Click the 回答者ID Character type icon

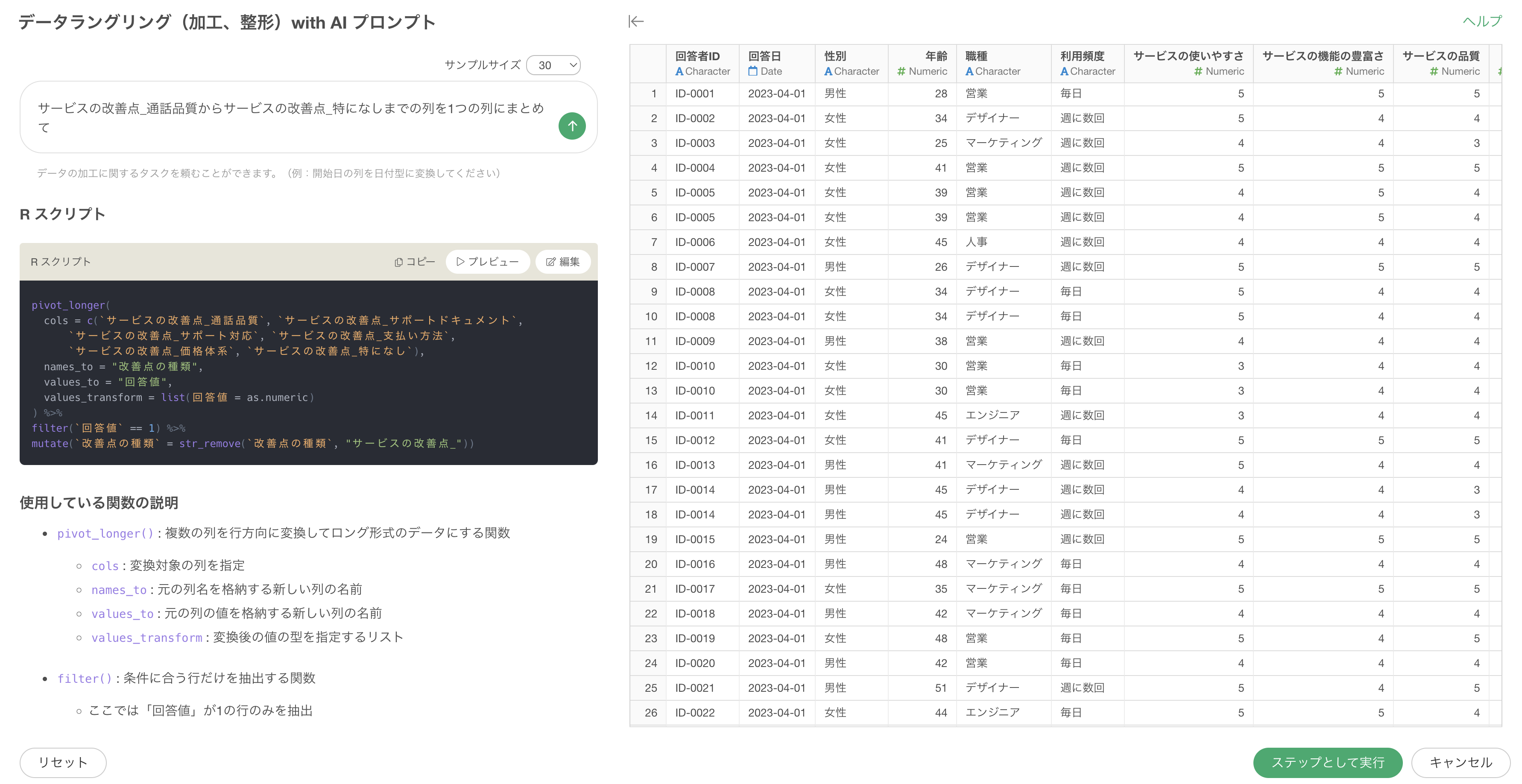679,71
